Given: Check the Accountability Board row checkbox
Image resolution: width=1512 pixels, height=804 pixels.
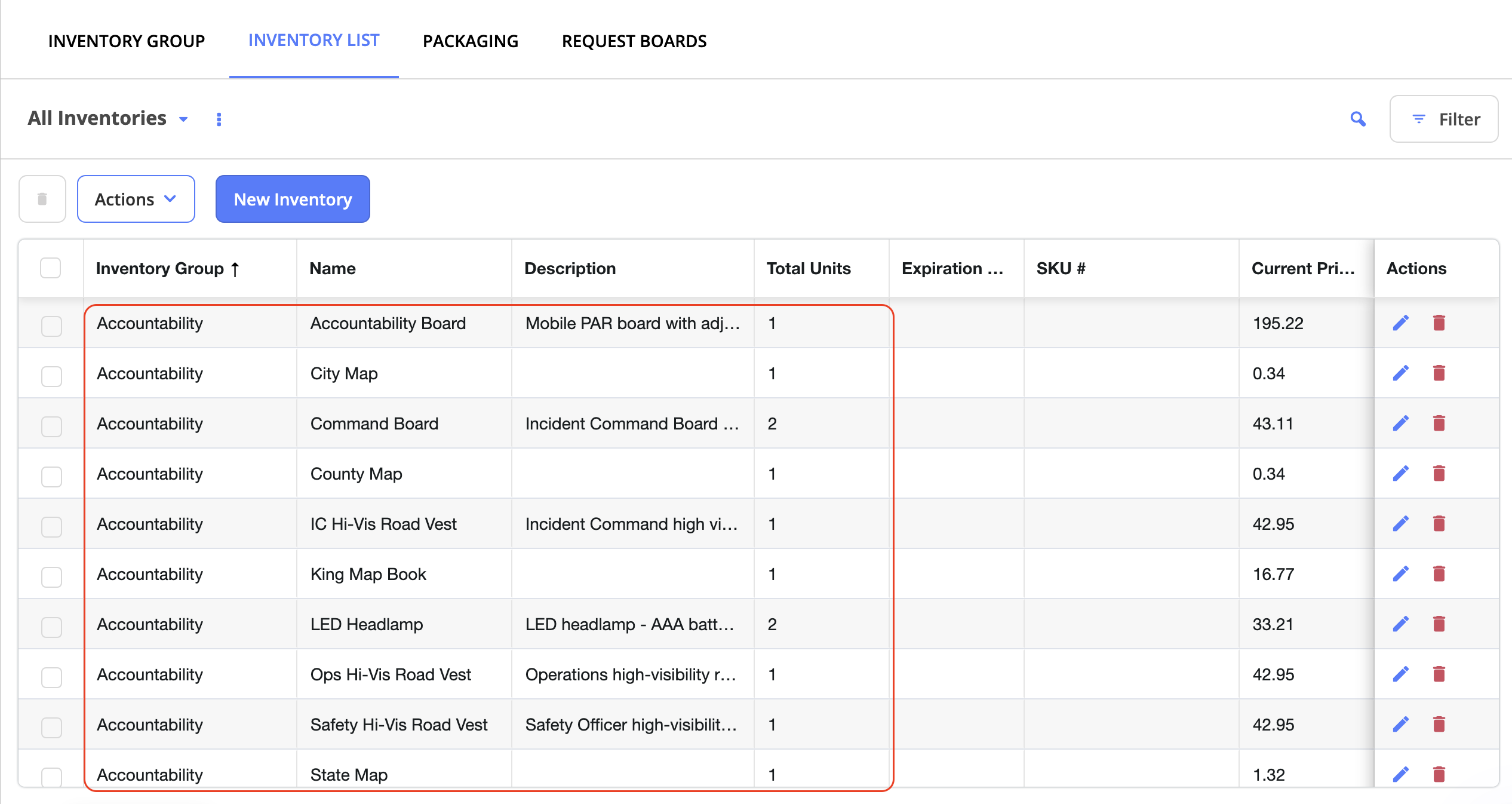Looking at the screenshot, I should [52, 326].
